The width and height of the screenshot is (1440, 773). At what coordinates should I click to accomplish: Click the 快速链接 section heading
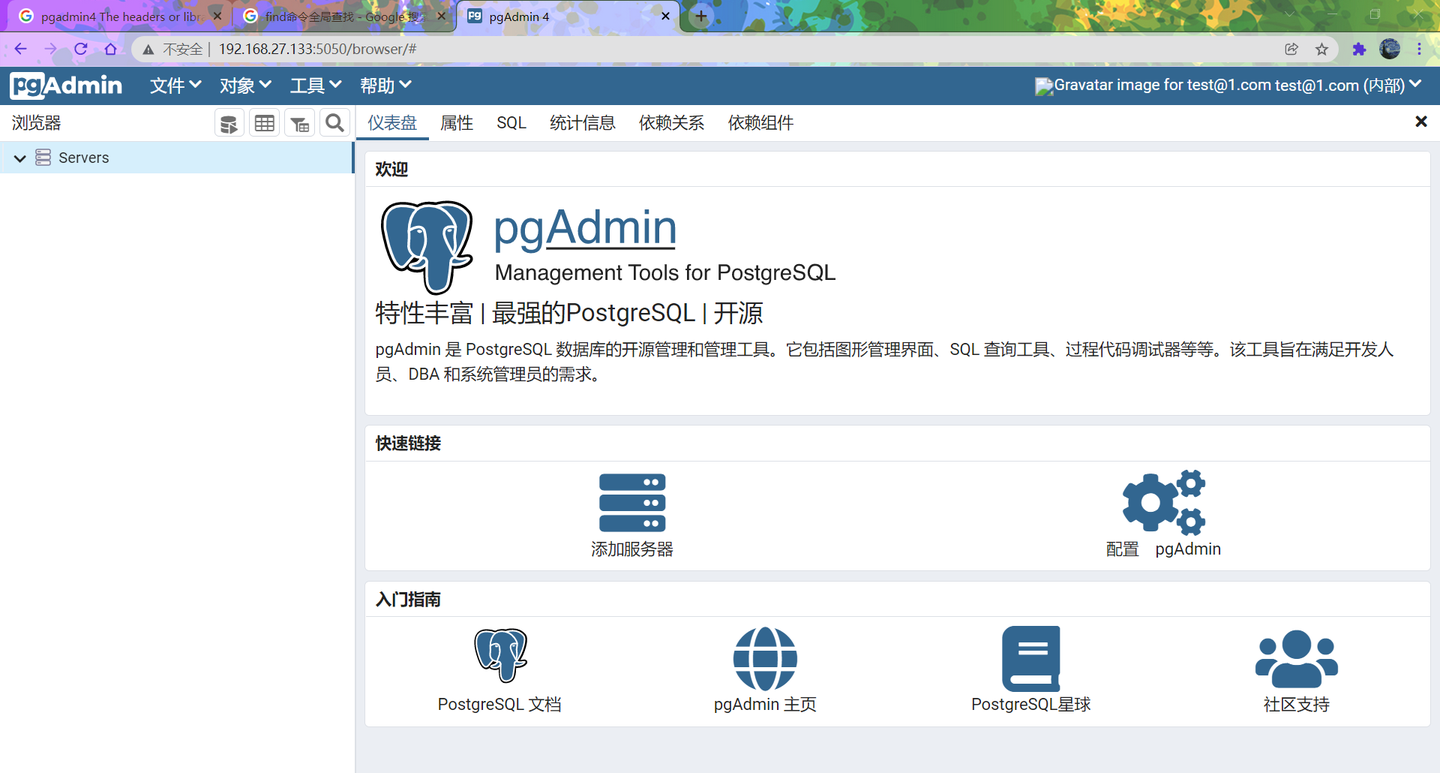click(x=408, y=444)
